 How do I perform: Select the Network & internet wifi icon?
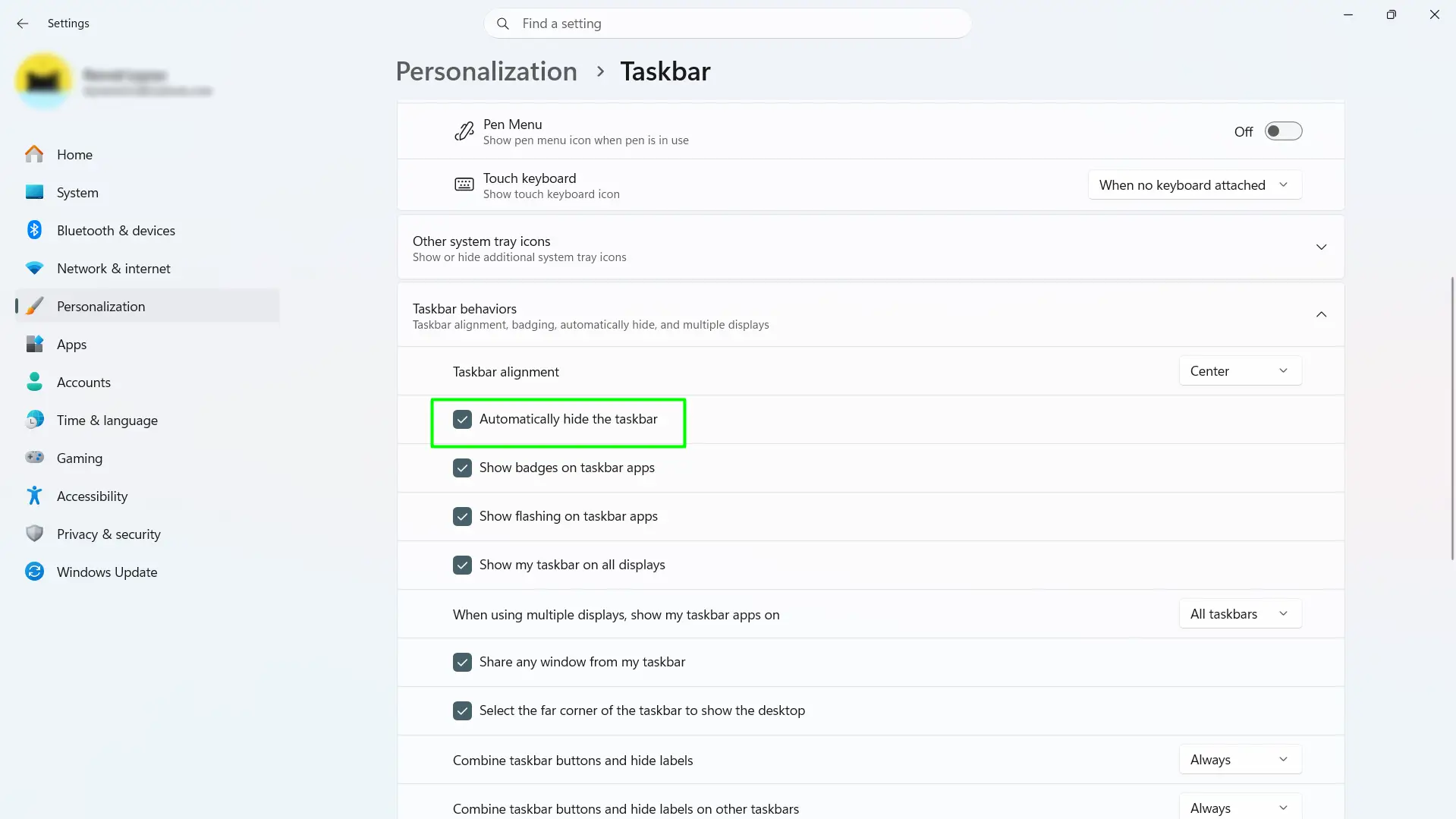pos(34,268)
